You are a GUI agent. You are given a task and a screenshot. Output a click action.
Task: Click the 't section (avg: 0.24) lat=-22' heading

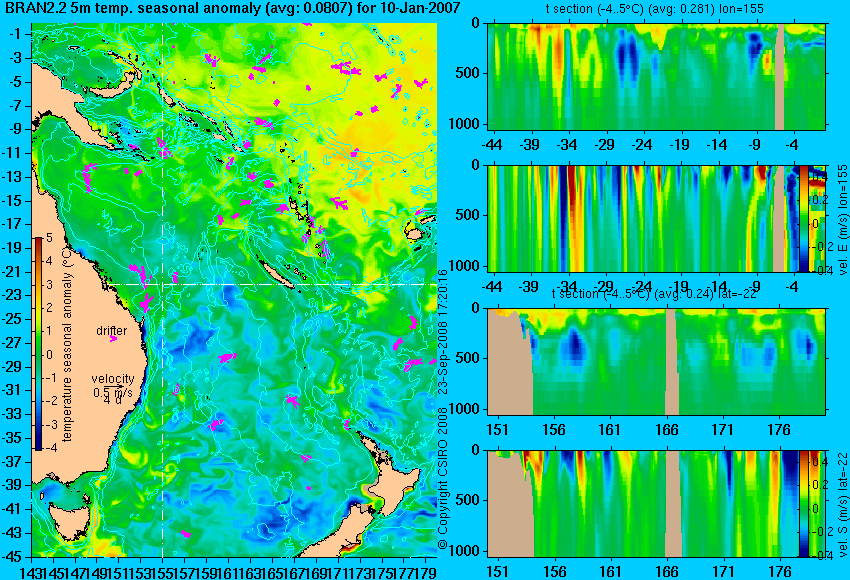(654, 294)
